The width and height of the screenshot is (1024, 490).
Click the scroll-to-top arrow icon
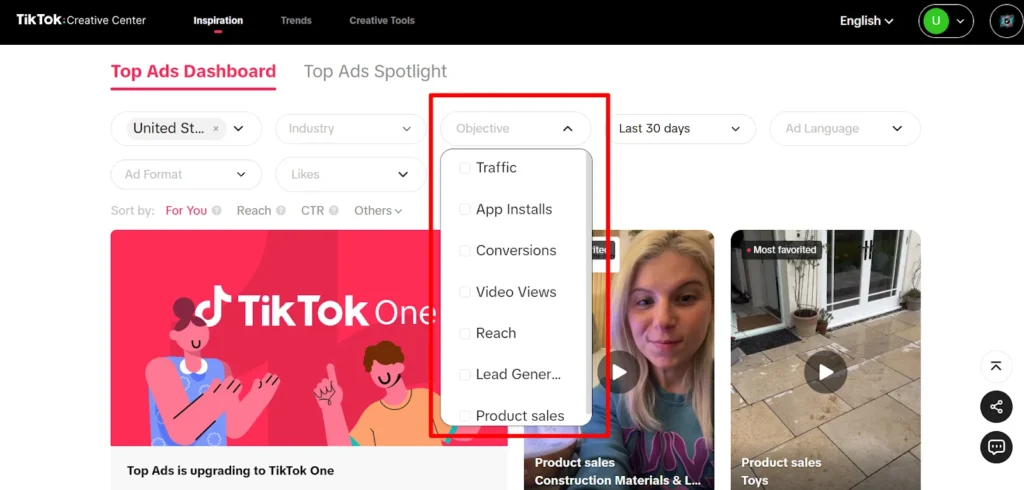tap(996, 366)
